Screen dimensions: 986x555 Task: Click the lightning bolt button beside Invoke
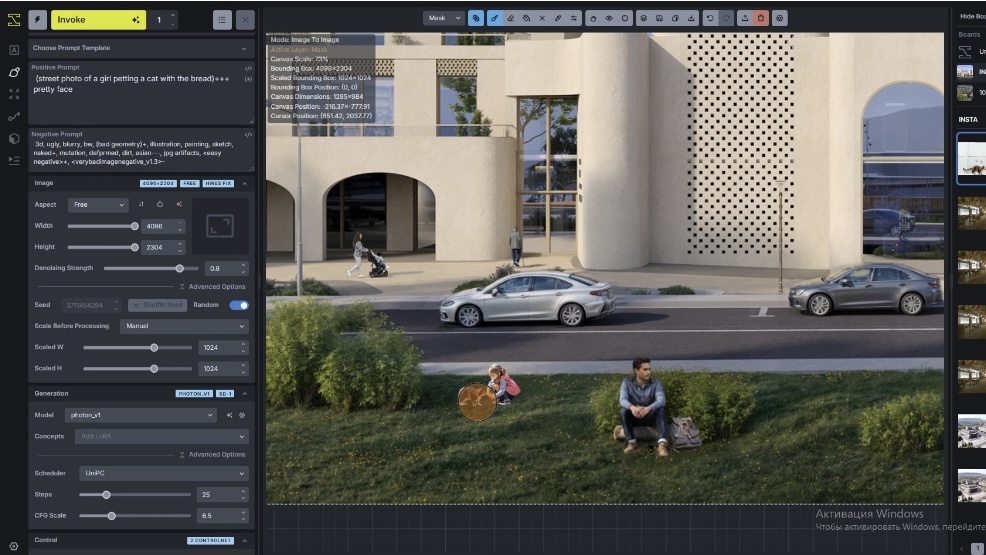(x=38, y=19)
